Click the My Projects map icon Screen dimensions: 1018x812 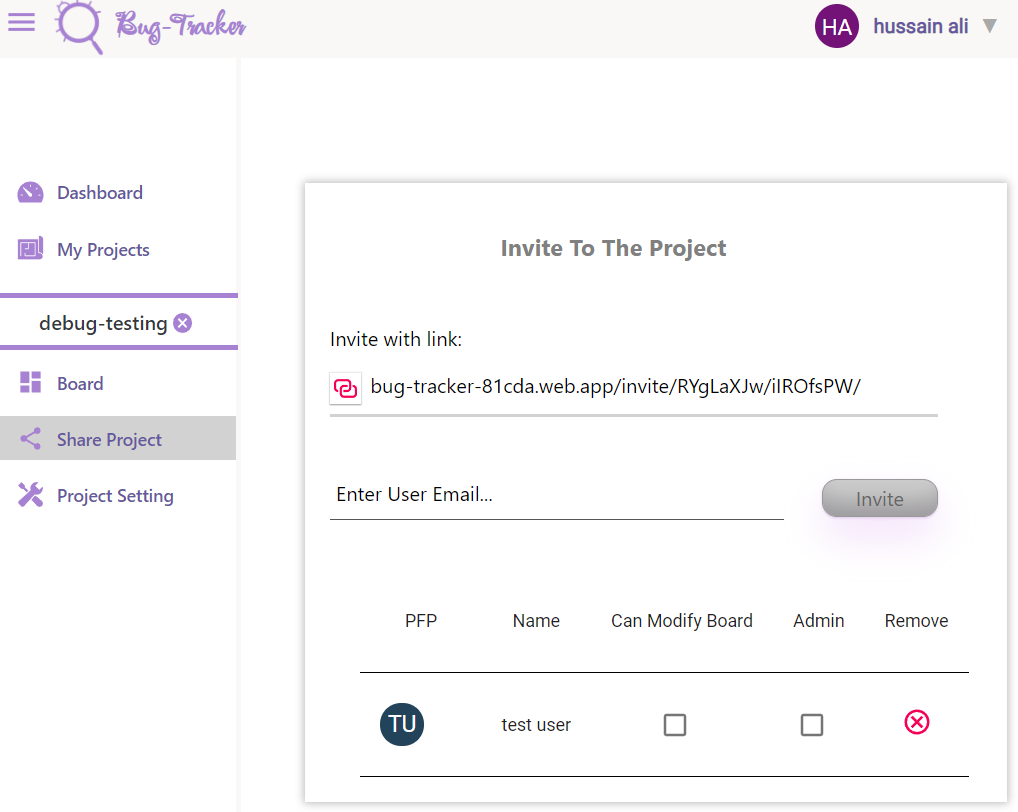click(29, 249)
